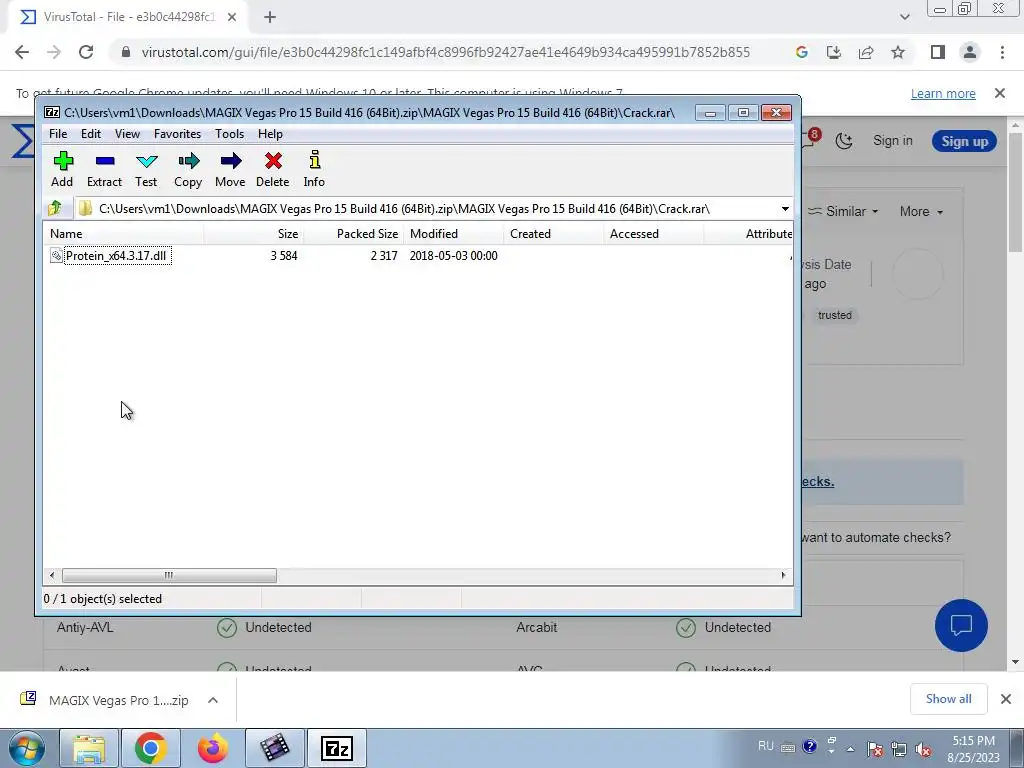Open the Chrome profile avatar
The height and width of the screenshot is (768, 1024).
(x=970, y=52)
